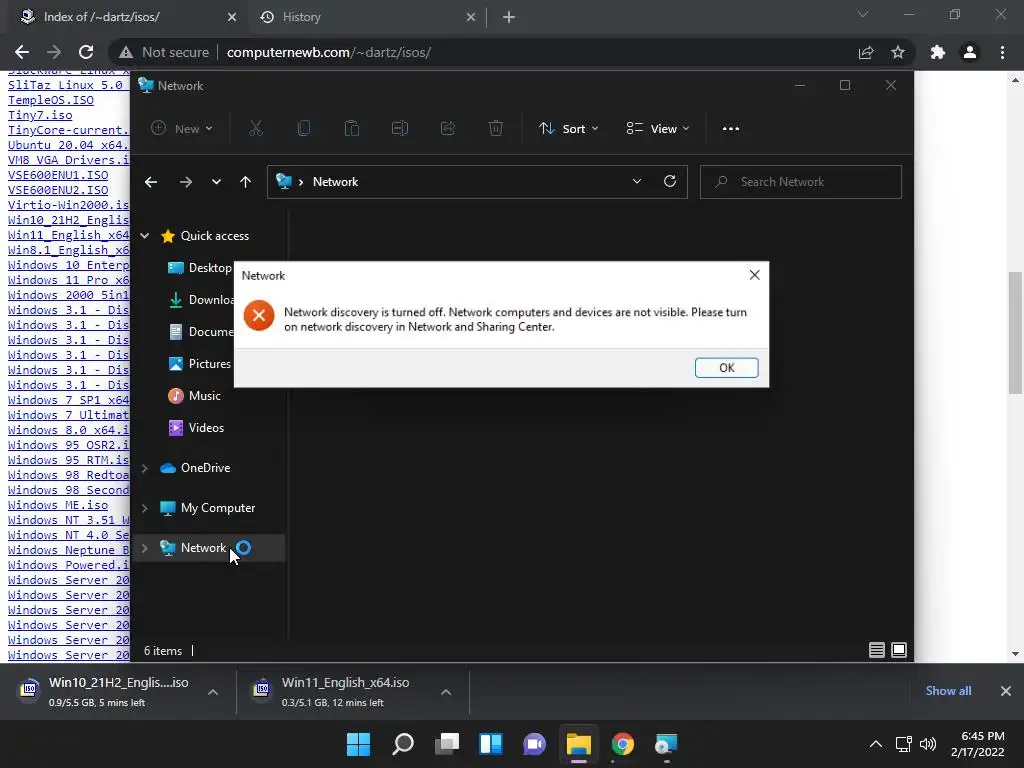Refresh the Network folder
The image size is (1024, 768).
(670, 182)
